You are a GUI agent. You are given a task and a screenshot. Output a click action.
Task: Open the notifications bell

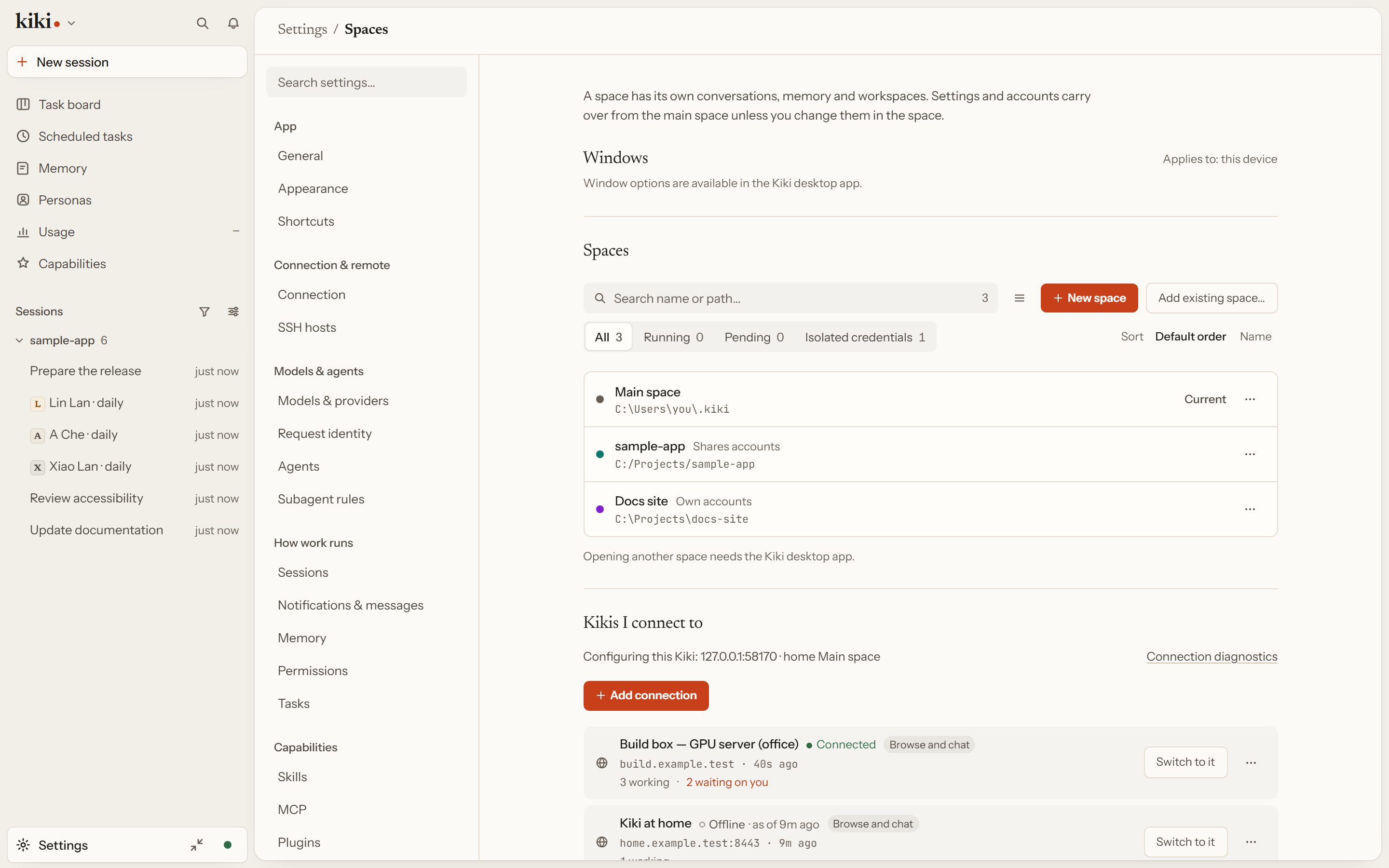click(233, 24)
